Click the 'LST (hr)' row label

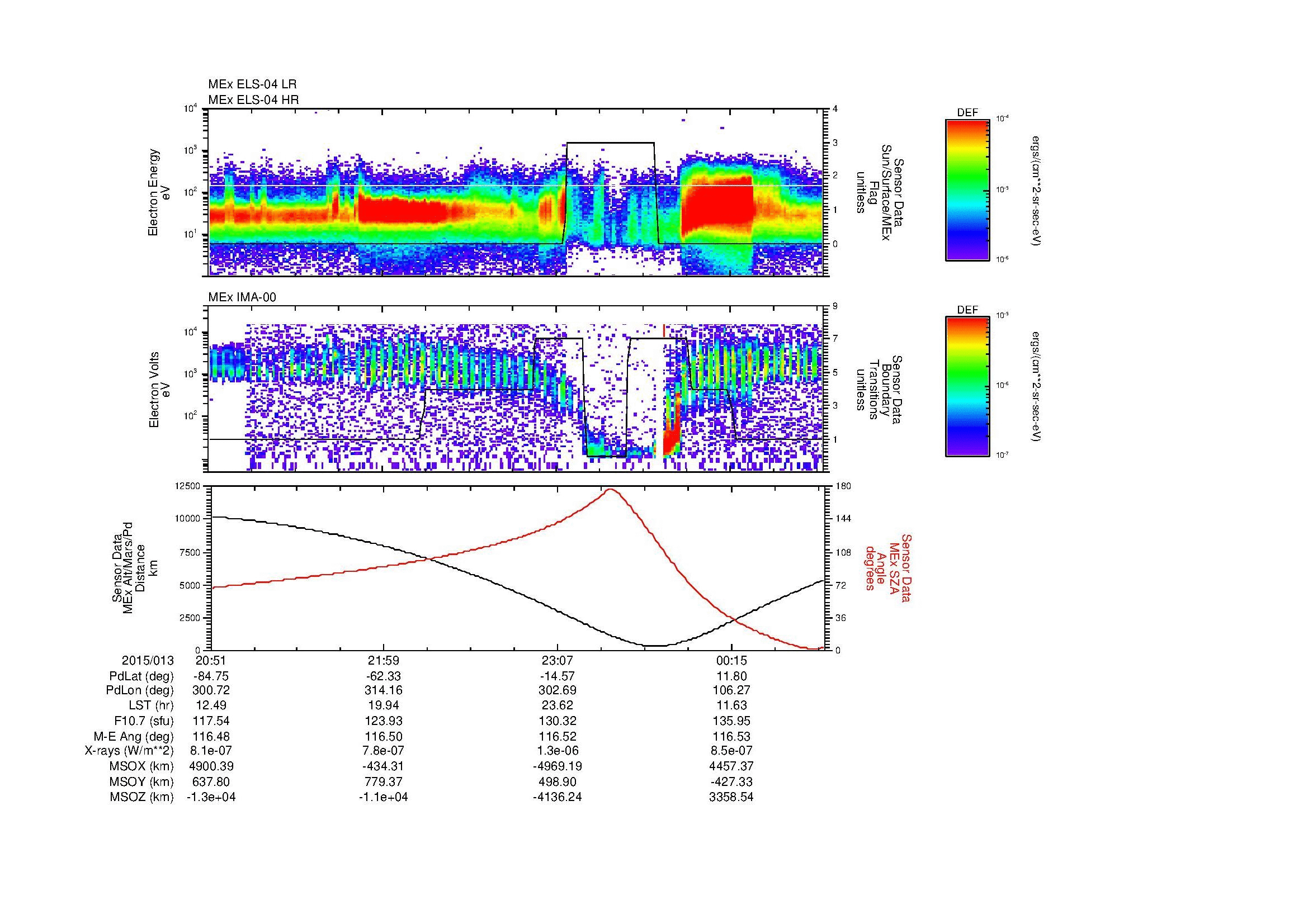pos(151,705)
